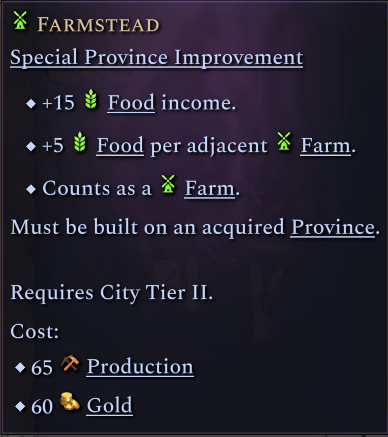This screenshot has height=437, width=388.
Task: Click the gold coins icon
Action: pyautogui.click(x=70, y=401)
